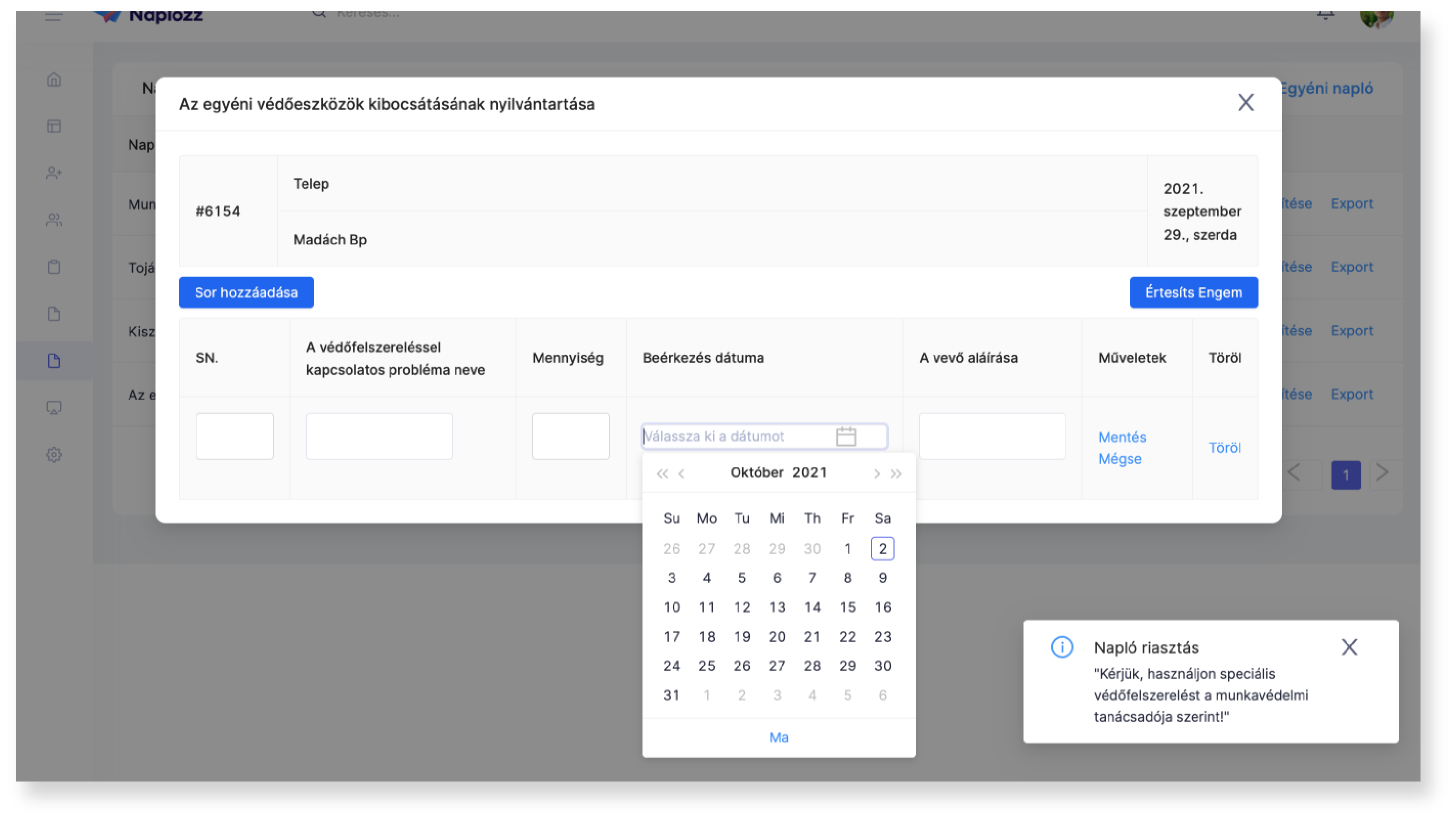This screenshot has height=822, width=1456.
Task: Open the Október month selector
Action: 757,473
